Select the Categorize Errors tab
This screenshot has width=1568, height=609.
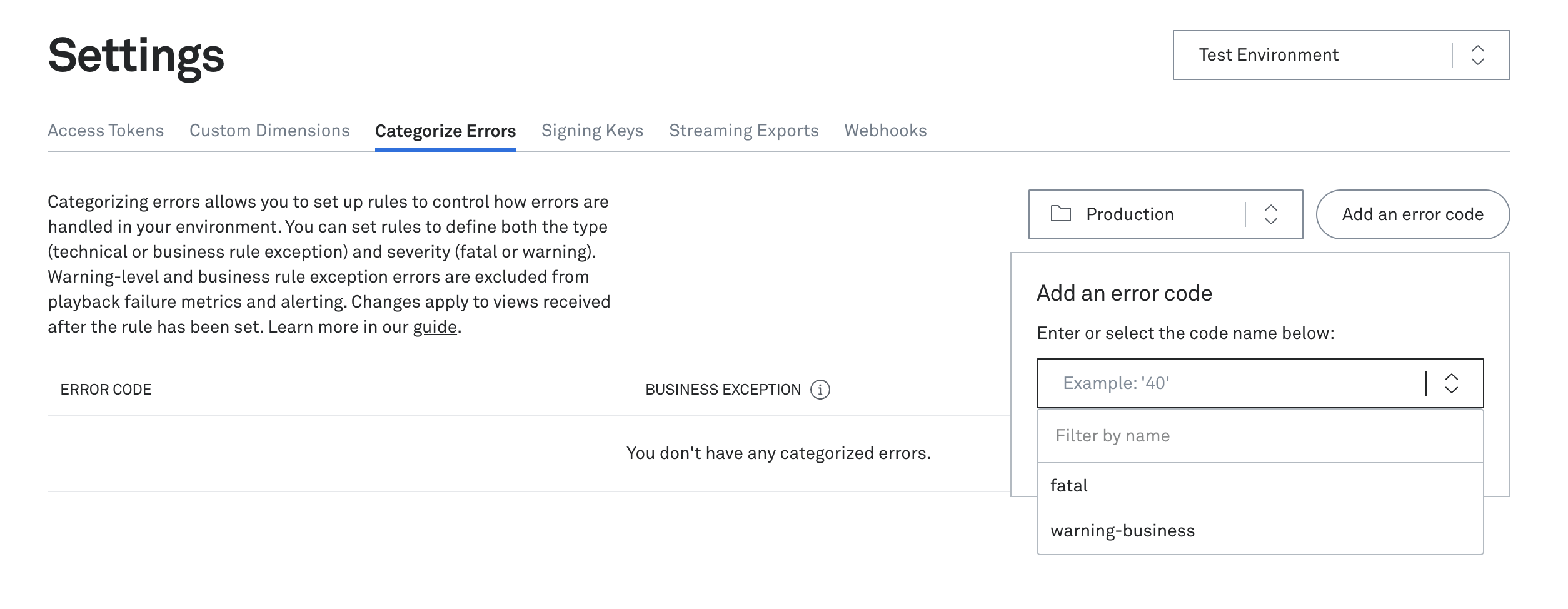[x=445, y=131]
